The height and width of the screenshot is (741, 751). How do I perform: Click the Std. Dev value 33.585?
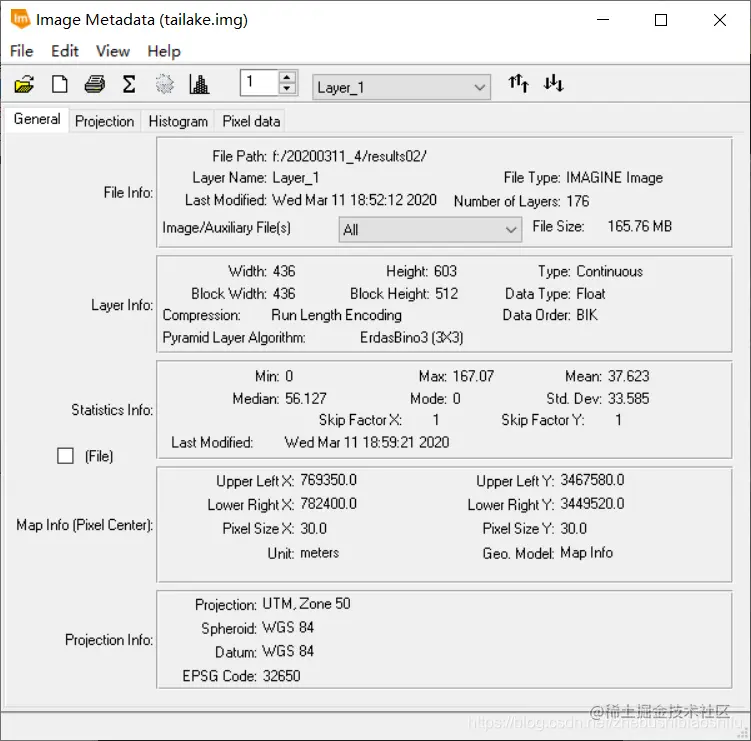click(x=628, y=398)
